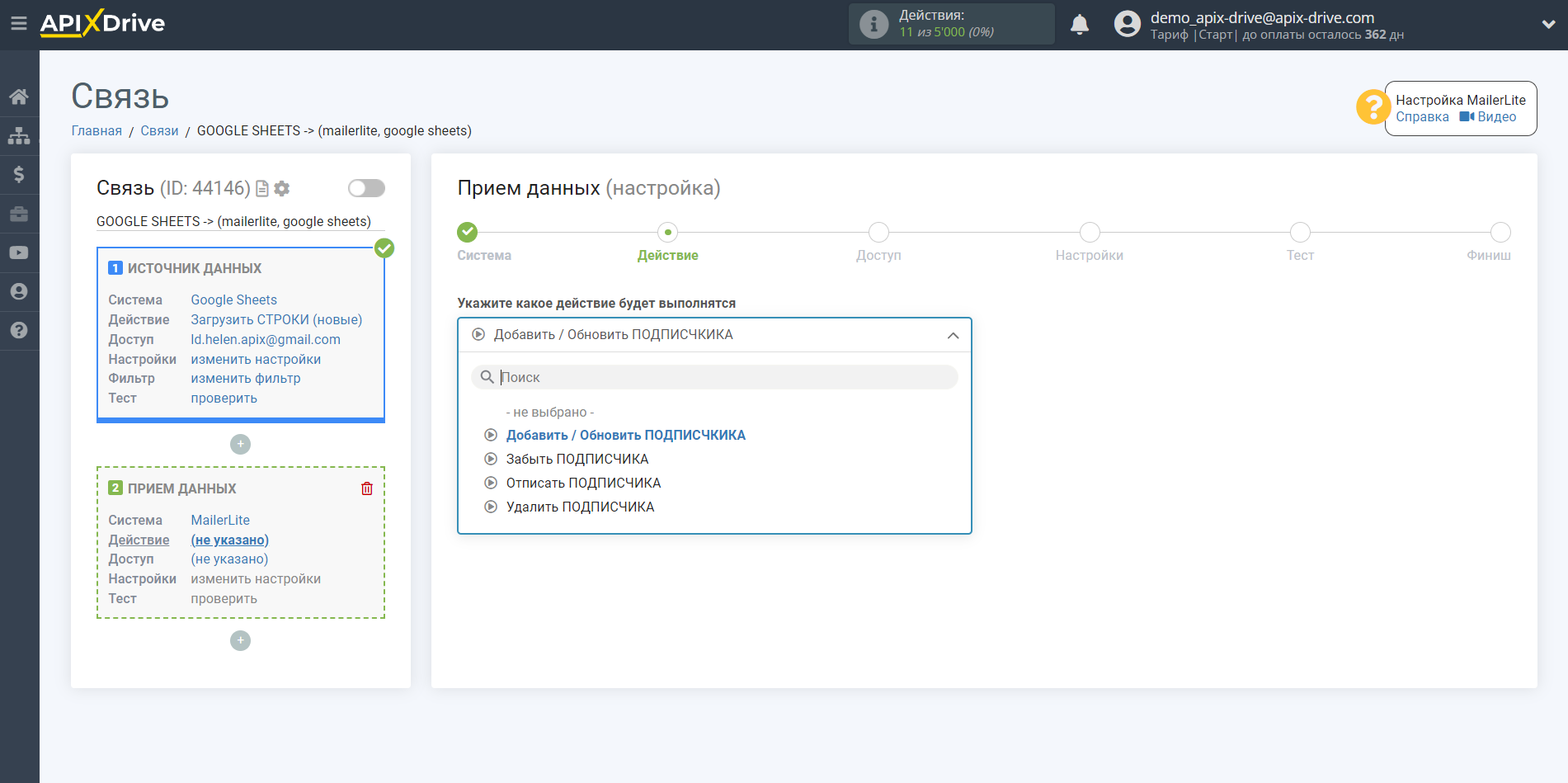Image resolution: width=1568 pixels, height=783 pixels.
Task: Click the demo_apix-drive@apix-drive.com account name
Action: point(1262,17)
